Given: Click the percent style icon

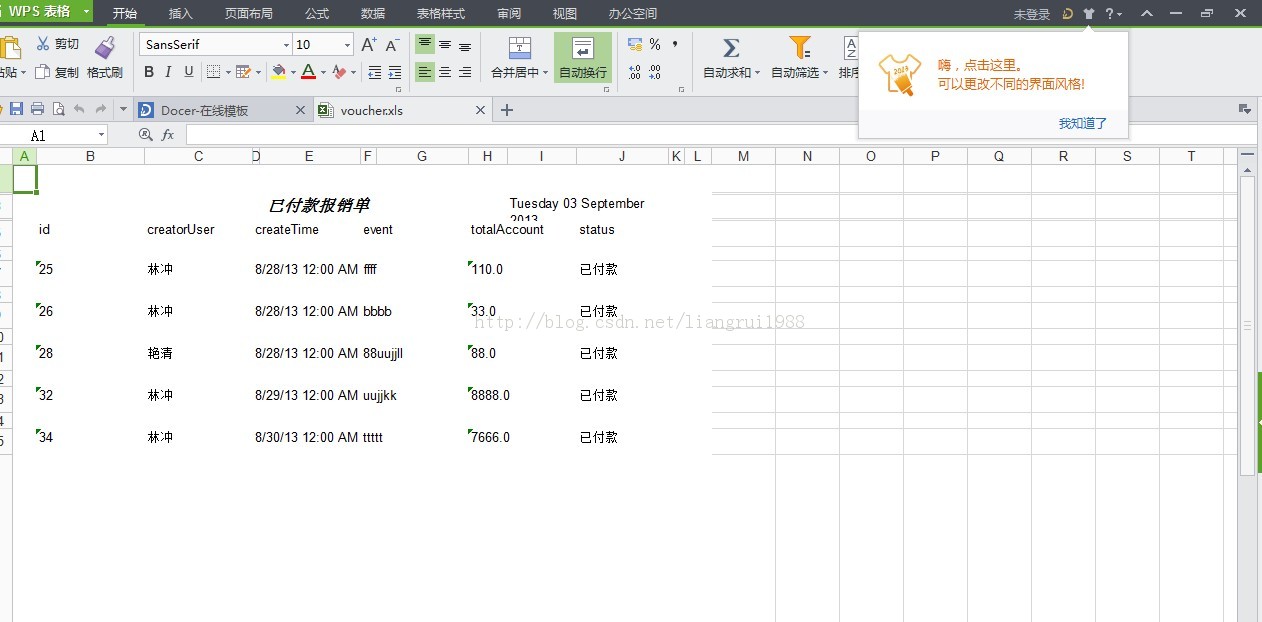Looking at the screenshot, I should [655, 45].
